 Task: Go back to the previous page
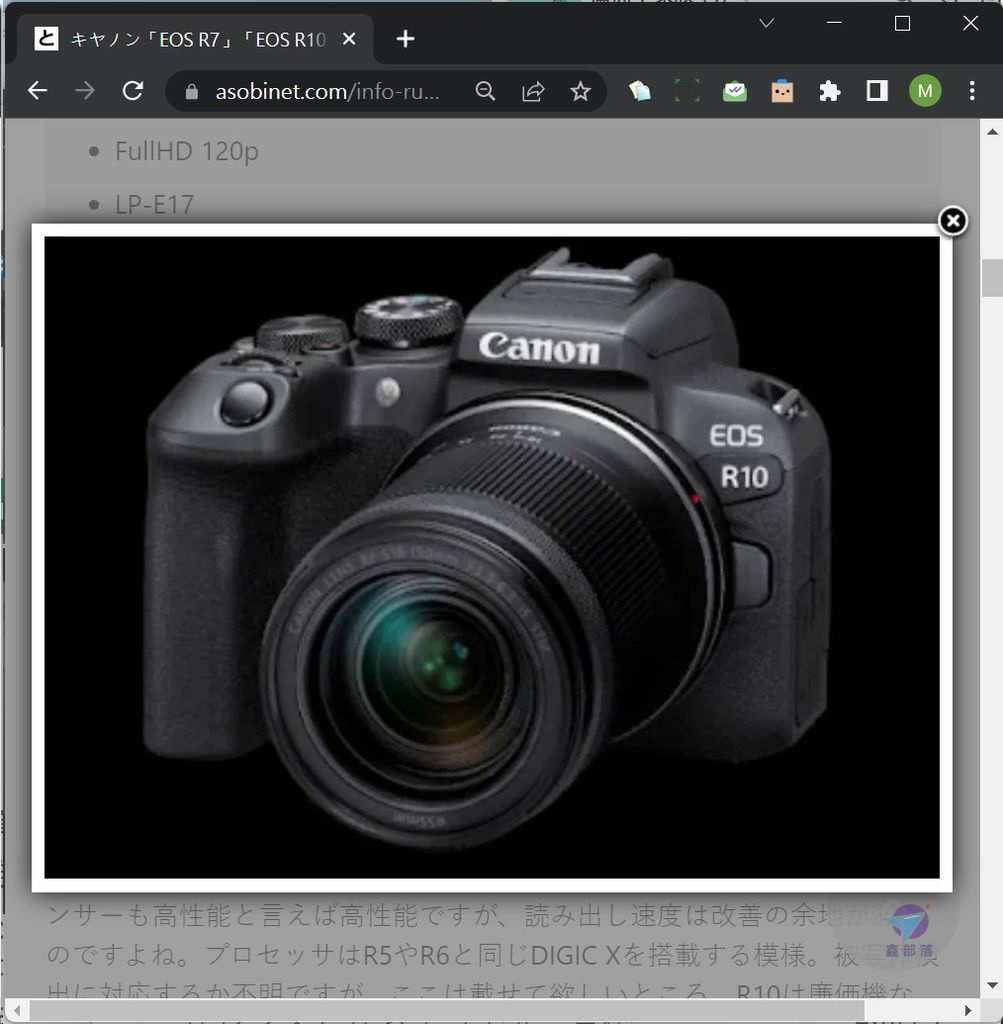38,91
